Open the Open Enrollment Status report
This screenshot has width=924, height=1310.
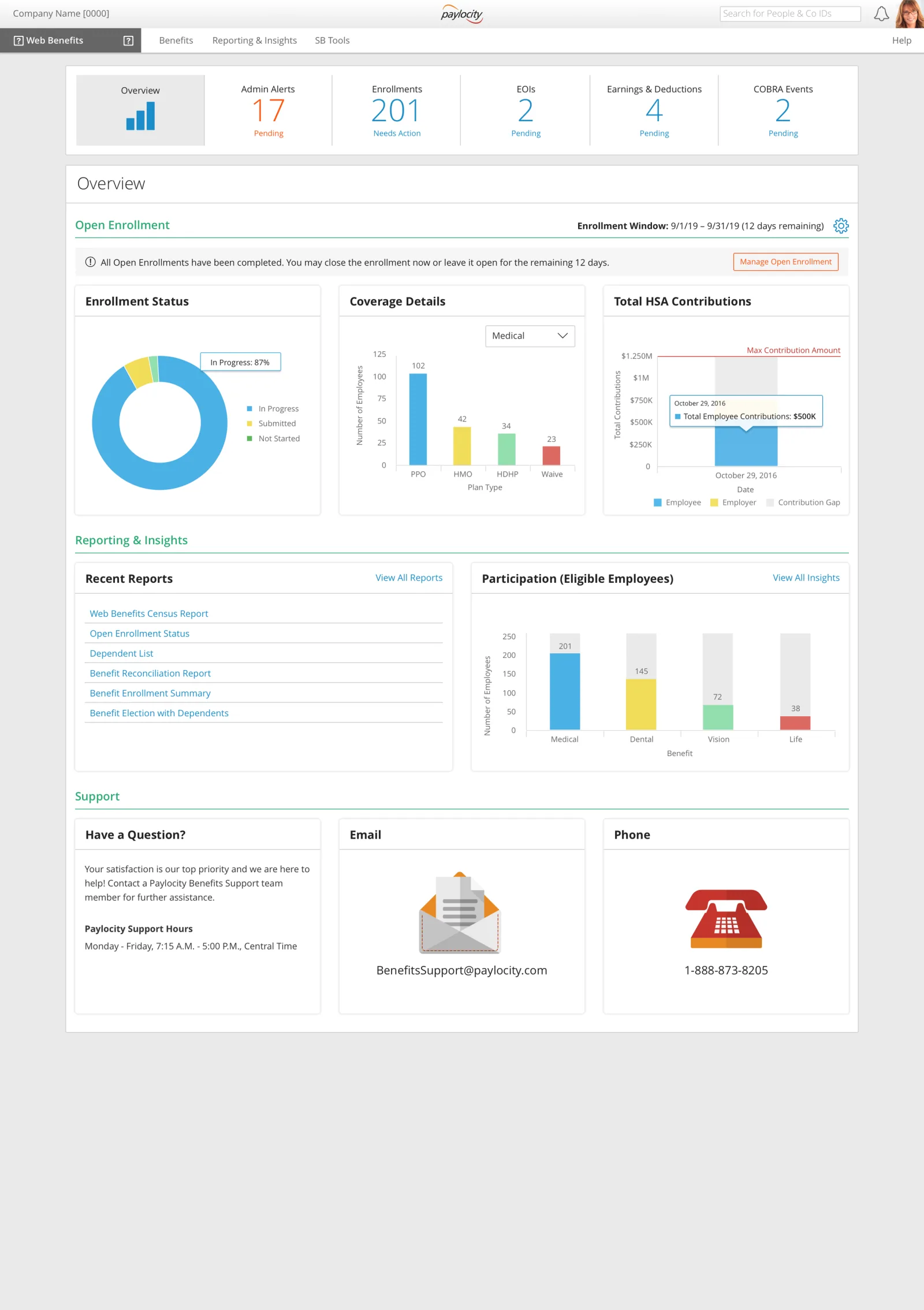140,634
